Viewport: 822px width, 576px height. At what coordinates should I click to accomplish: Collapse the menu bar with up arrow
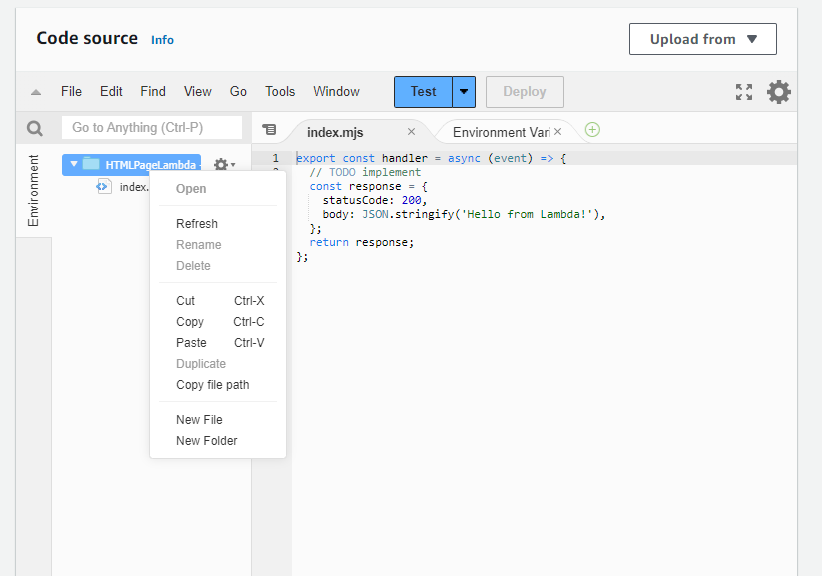36,92
